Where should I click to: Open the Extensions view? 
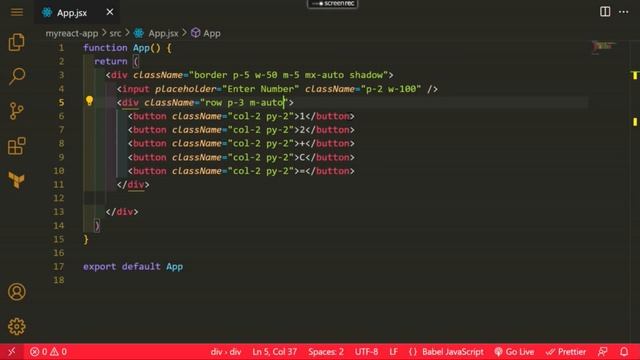tap(16, 146)
